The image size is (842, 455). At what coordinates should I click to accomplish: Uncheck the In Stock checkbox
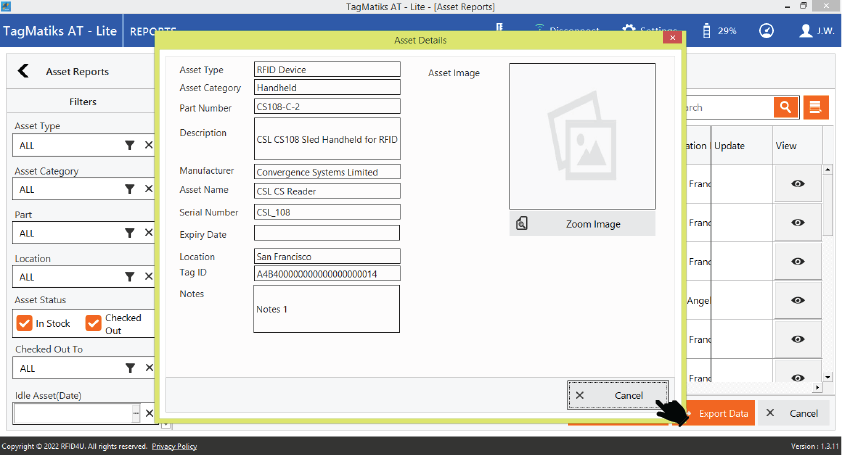click(x=23, y=324)
